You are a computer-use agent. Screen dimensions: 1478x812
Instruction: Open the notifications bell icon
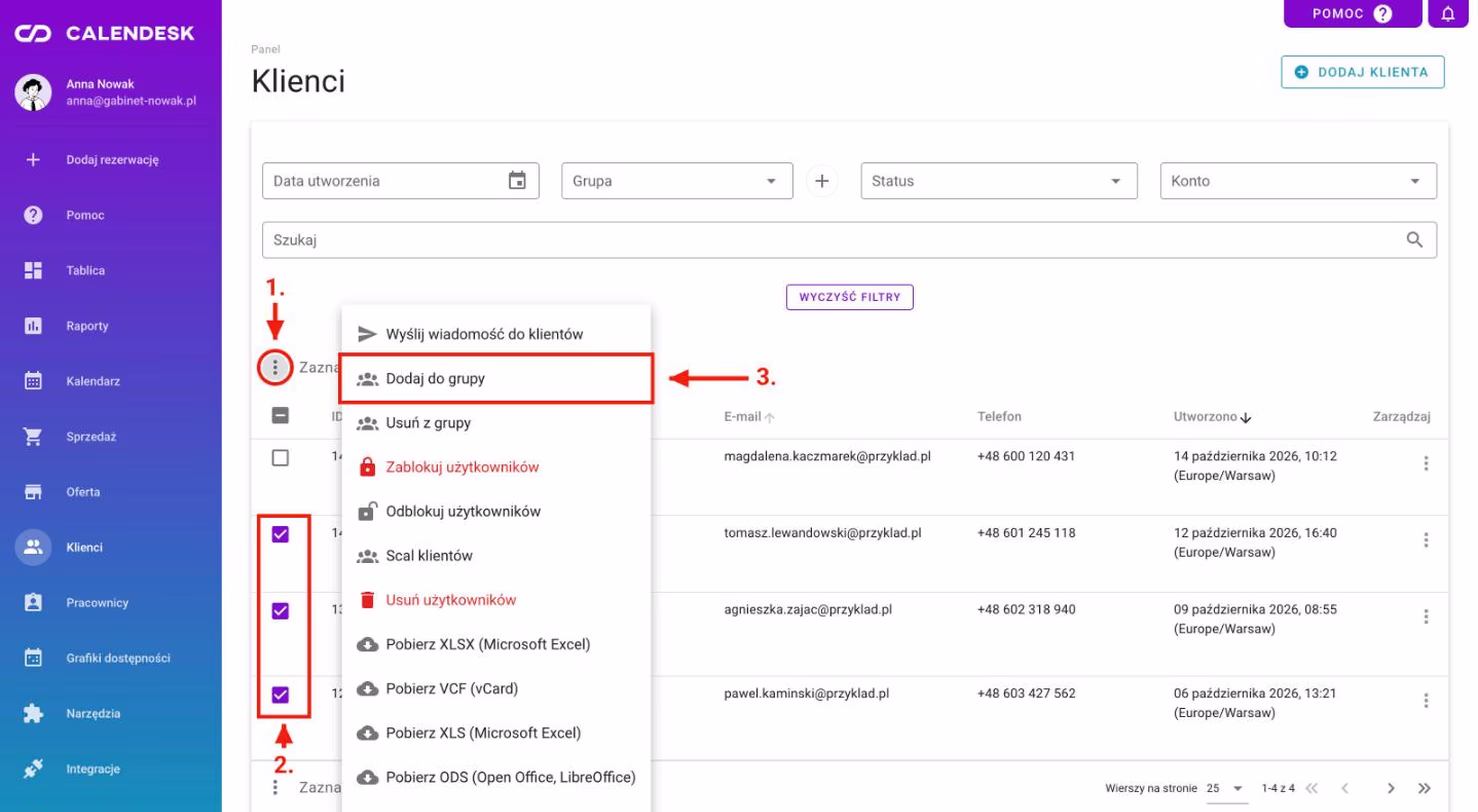1447,14
